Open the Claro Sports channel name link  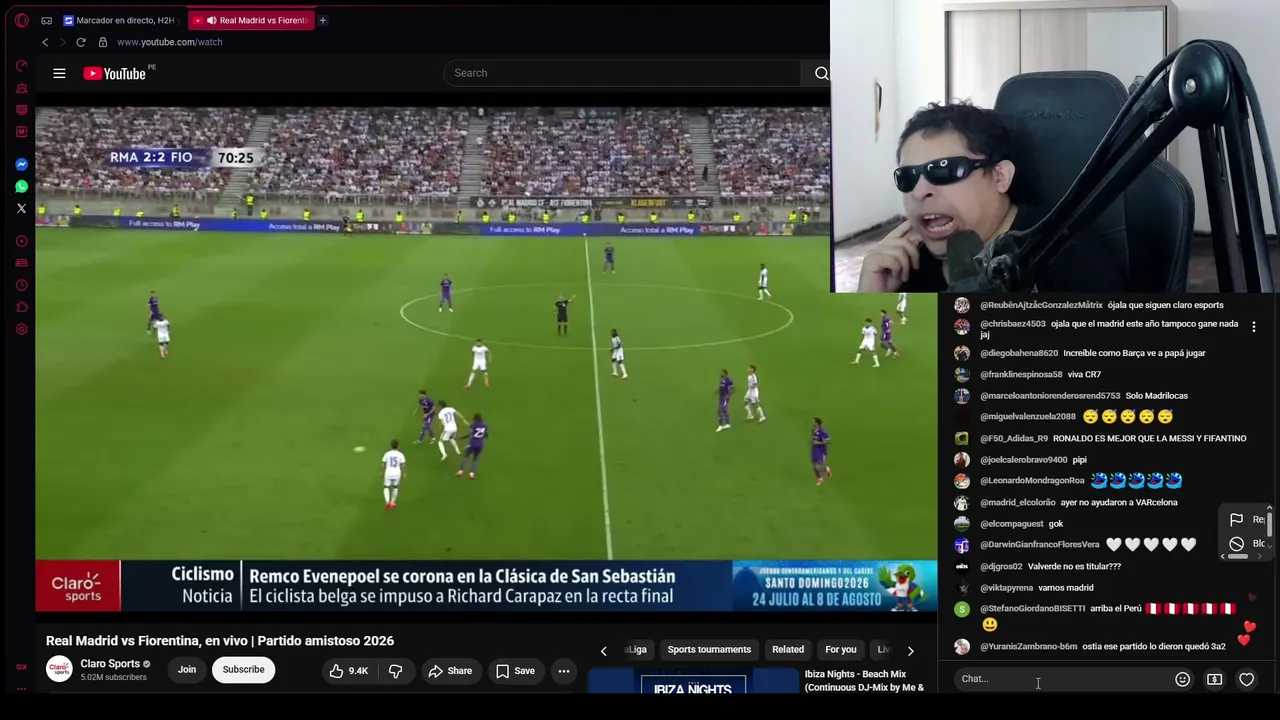point(110,664)
